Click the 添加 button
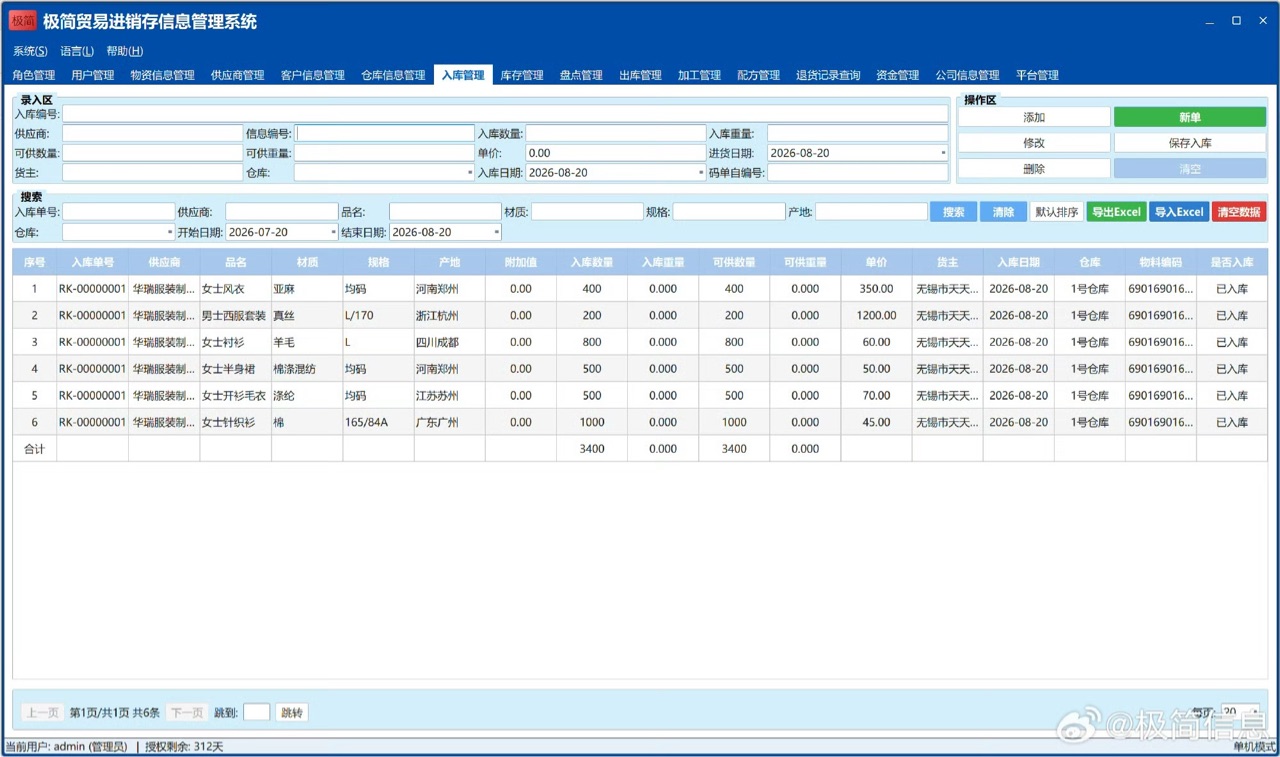This screenshot has width=1280, height=757. point(1034,117)
